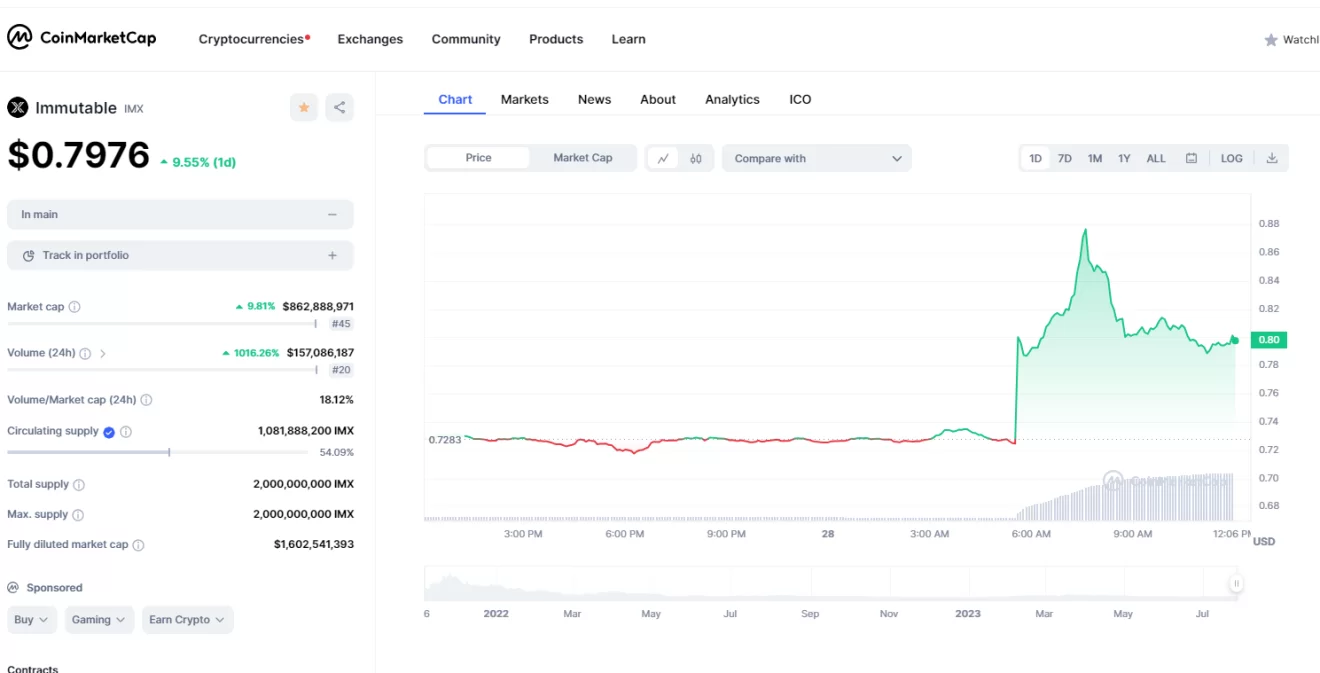
Task: Open the Compare with dropdown
Action: tap(817, 158)
